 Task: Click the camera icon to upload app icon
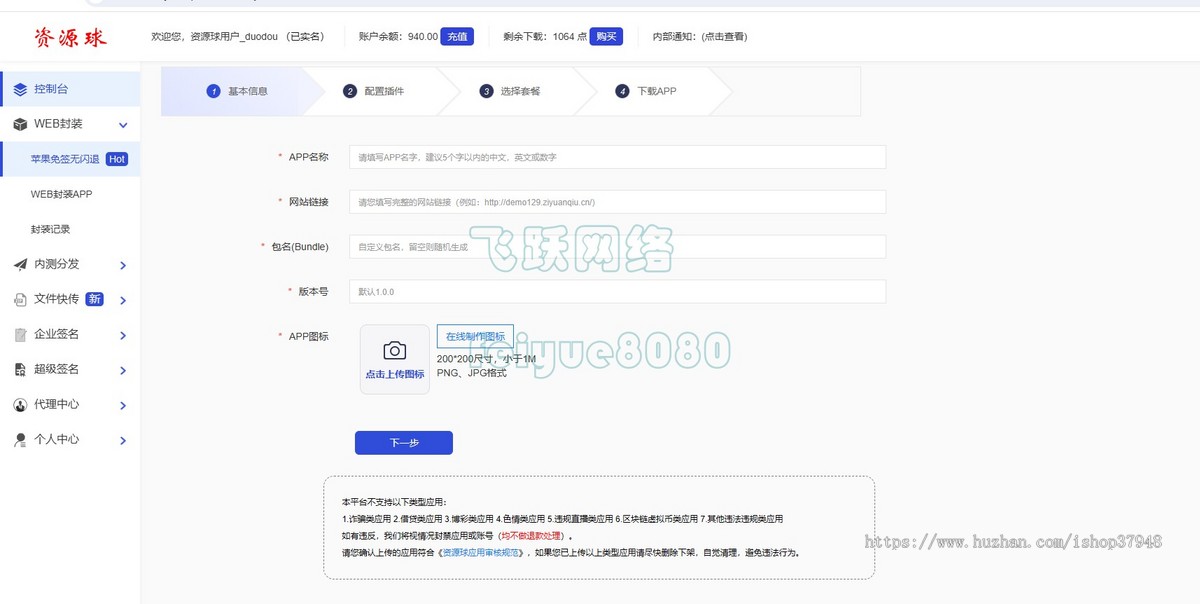click(x=395, y=350)
